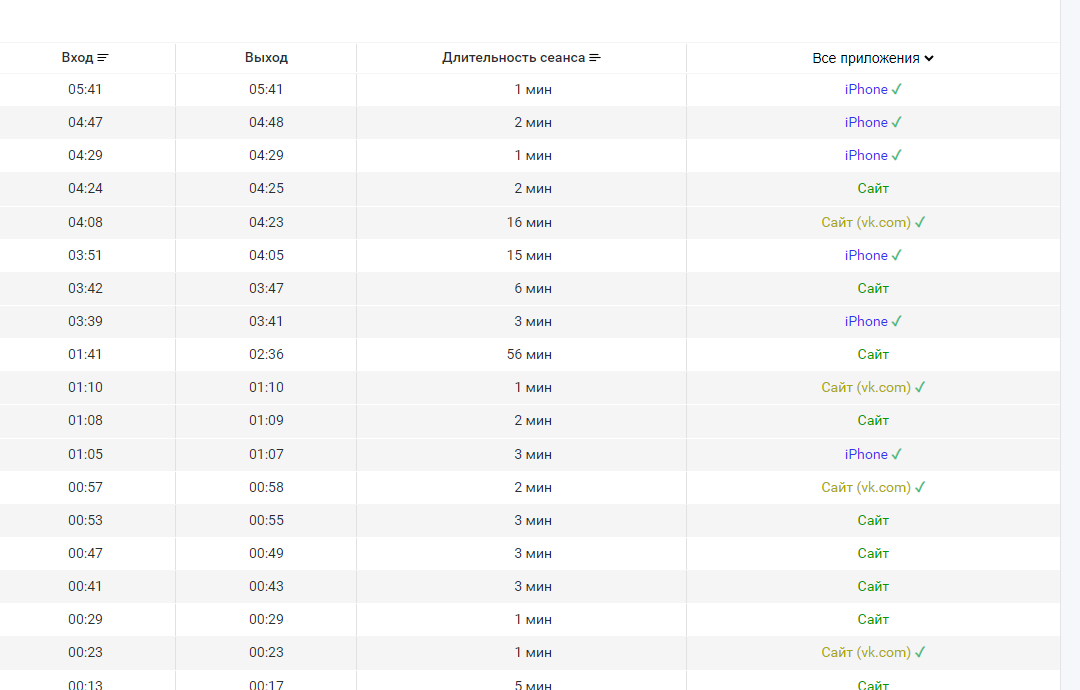The image size is (1080, 690).
Task: Open Сайт link in the 00:53 row
Action: (873, 521)
